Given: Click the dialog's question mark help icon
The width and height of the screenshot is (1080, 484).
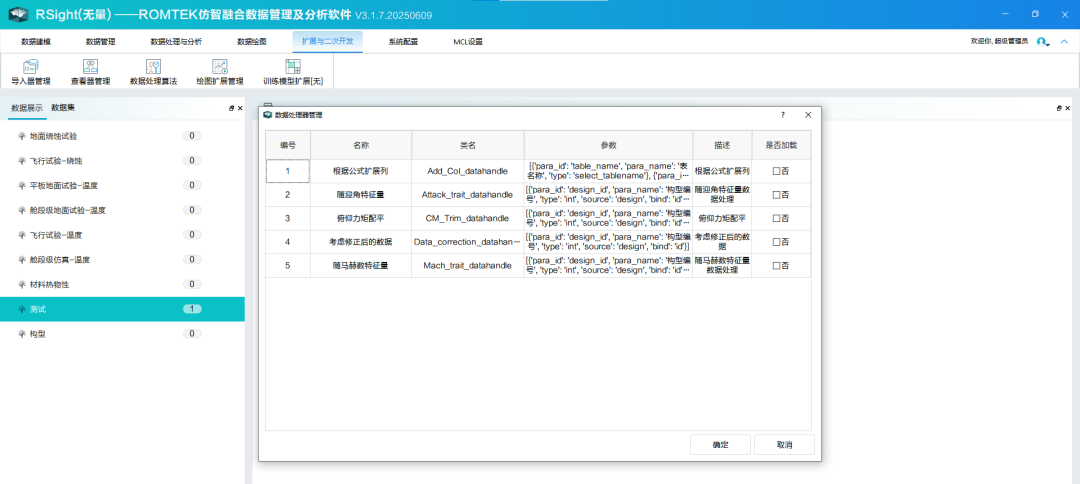Looking at the screenshot, I should coord(782,115).
